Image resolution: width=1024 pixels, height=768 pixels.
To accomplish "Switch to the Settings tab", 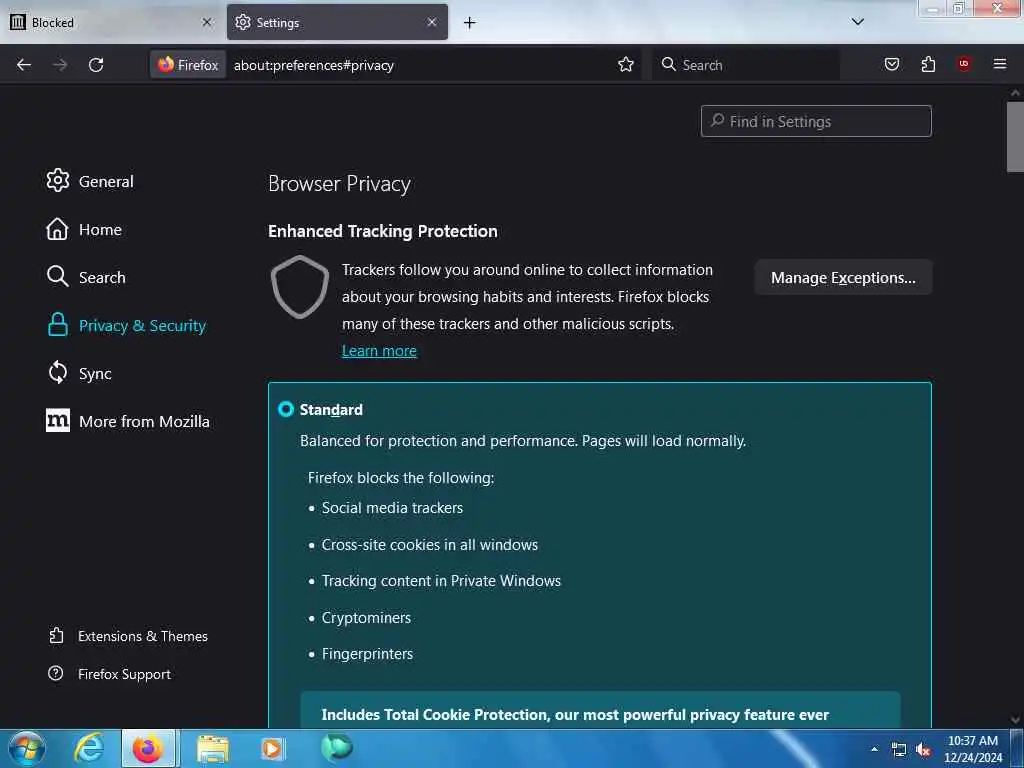I will [337, 22].
